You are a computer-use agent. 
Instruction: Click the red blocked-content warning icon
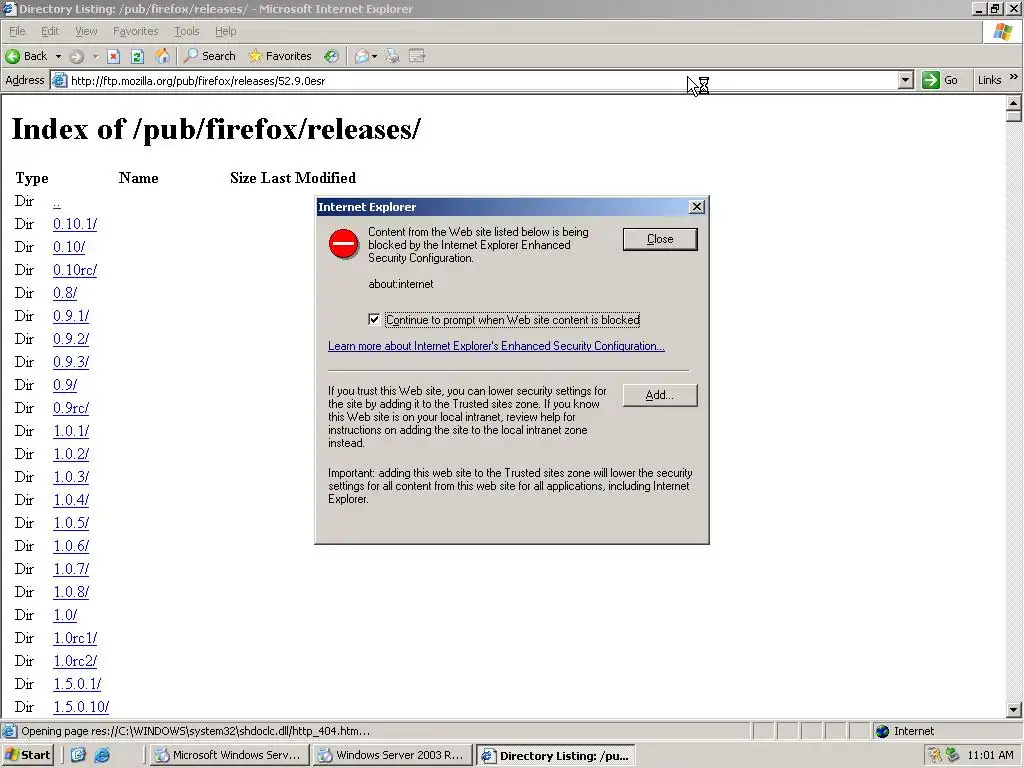click(344, 244)
